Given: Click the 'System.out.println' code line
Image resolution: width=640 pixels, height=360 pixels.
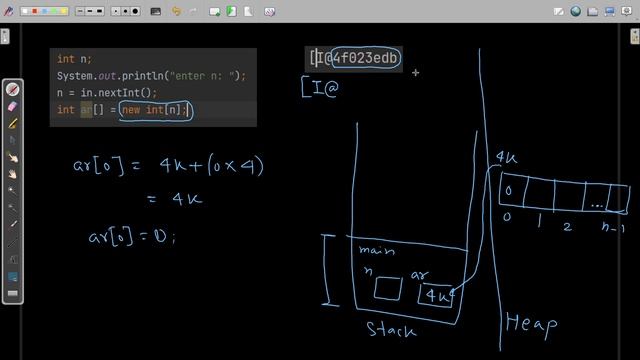Looking at the screenshot, I should [x=151, y=76].
